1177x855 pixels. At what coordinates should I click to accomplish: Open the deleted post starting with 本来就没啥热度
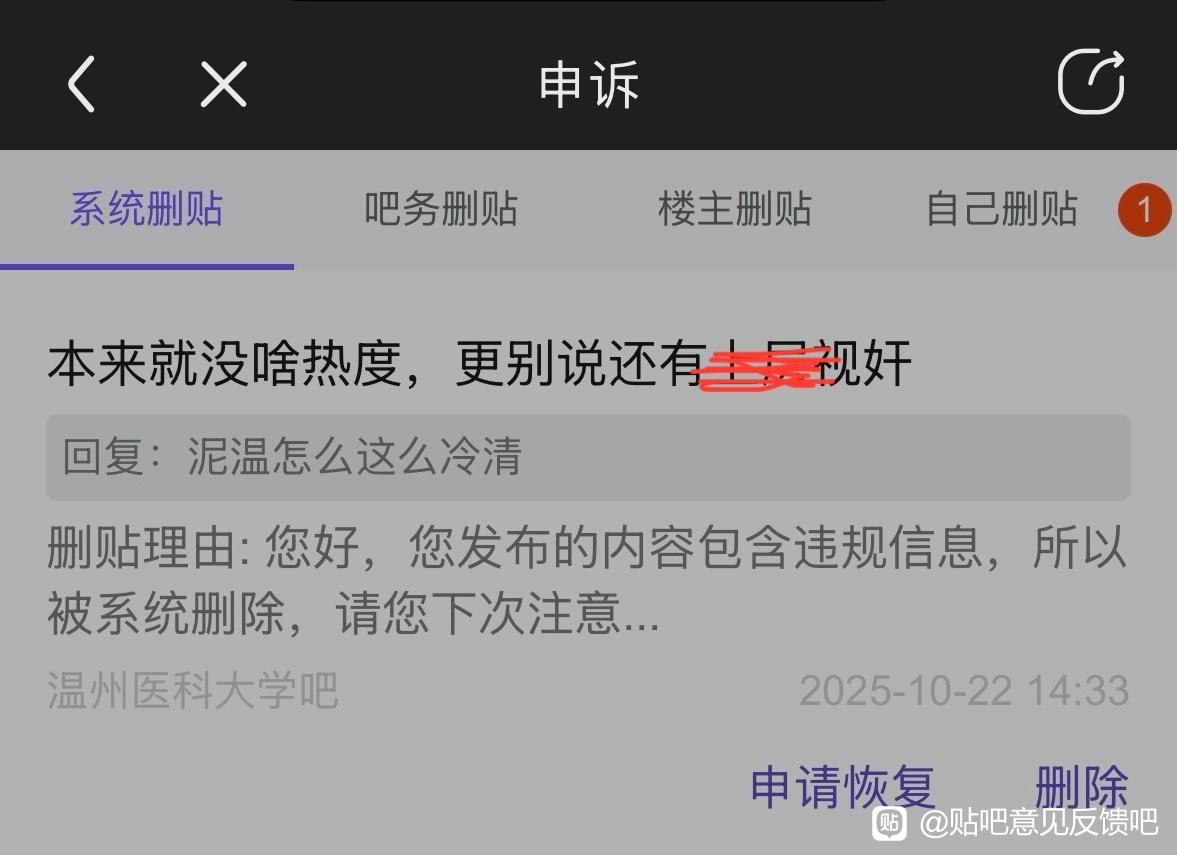(479, 363)
